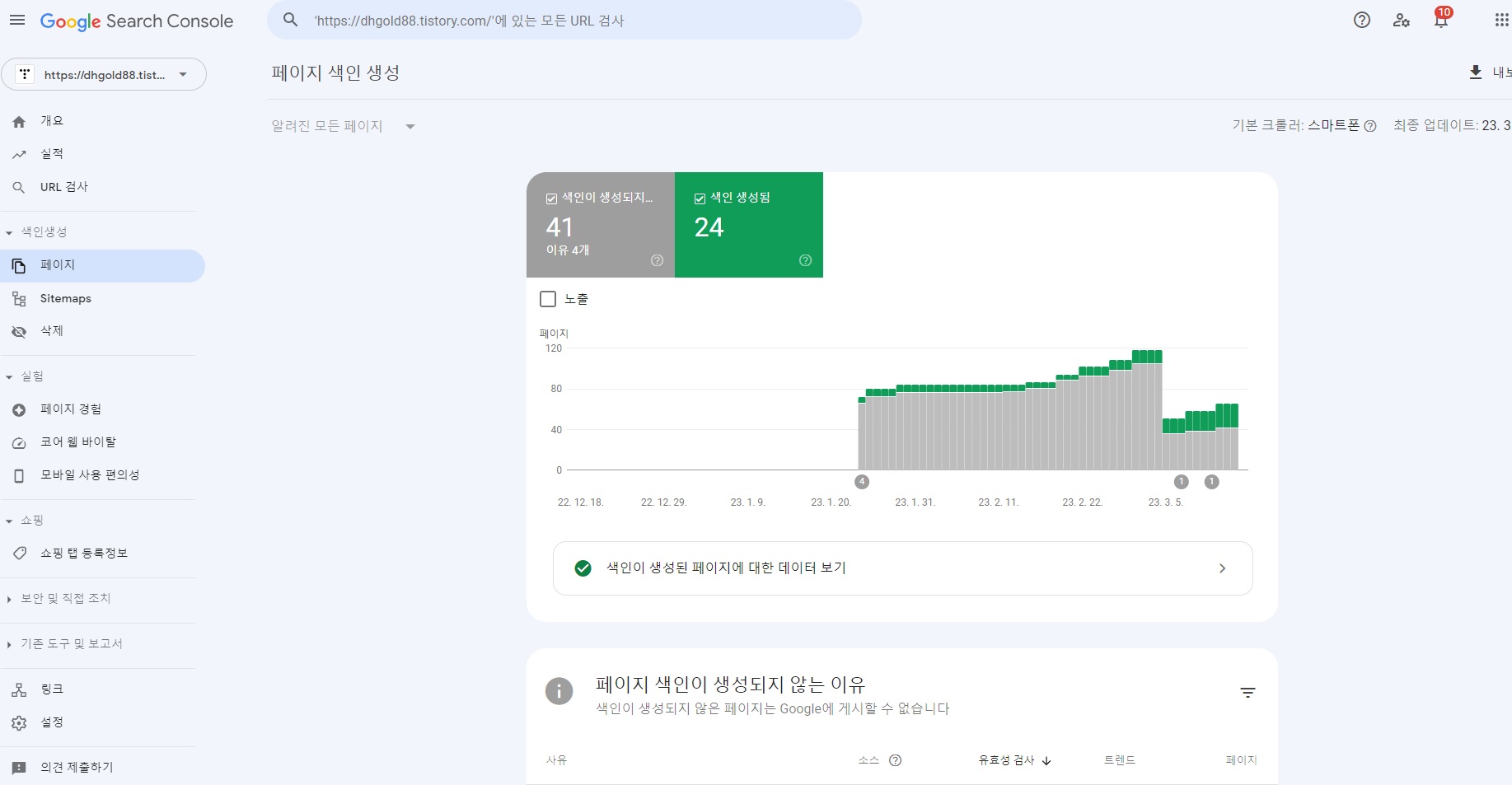
Task: Sort by 유효성 검사 column arrow
Action: pyautogui.click(x=1046, y=761)
